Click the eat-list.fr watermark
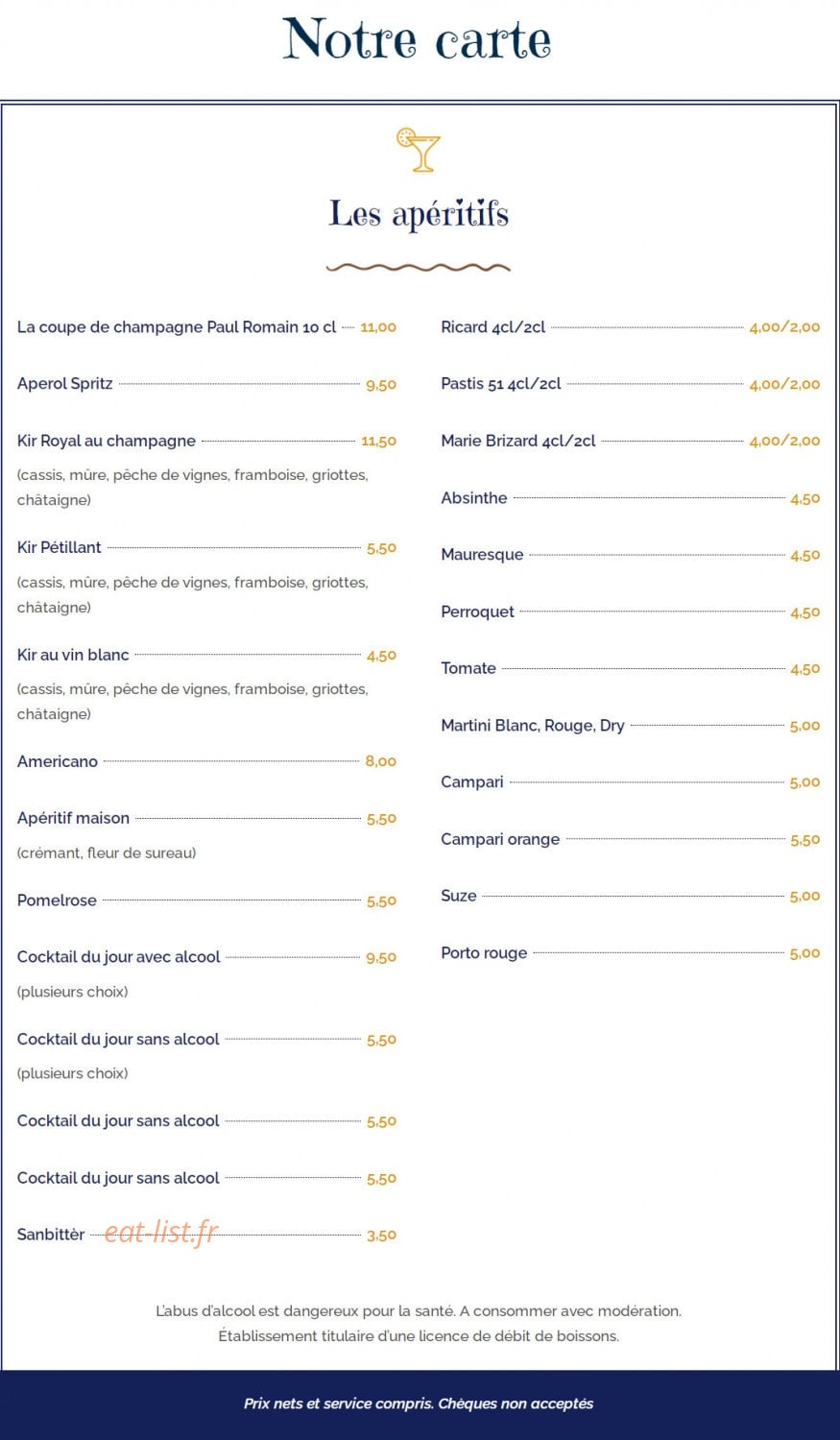 coord(161,1232)
